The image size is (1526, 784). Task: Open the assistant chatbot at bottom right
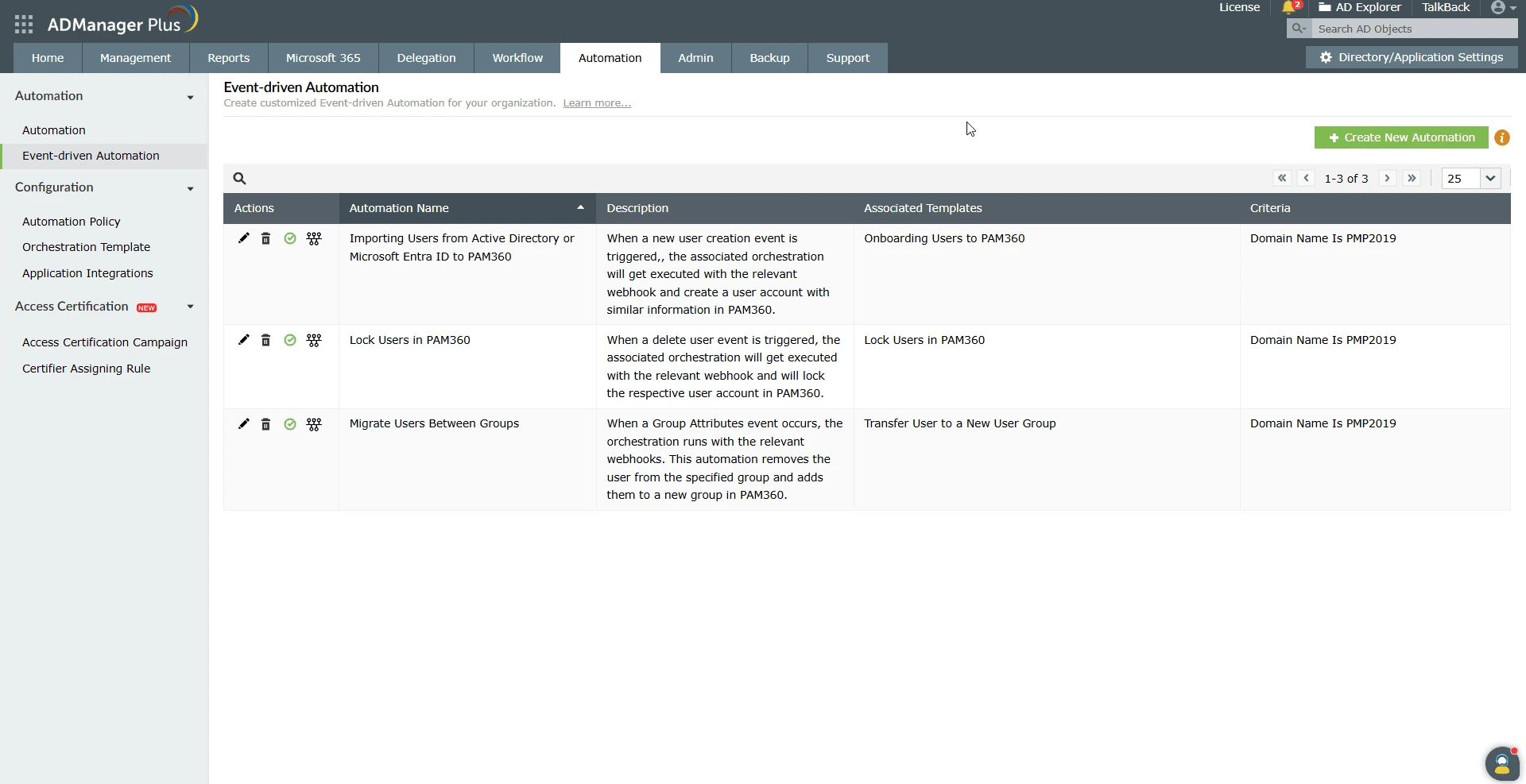pos(1501,763)
